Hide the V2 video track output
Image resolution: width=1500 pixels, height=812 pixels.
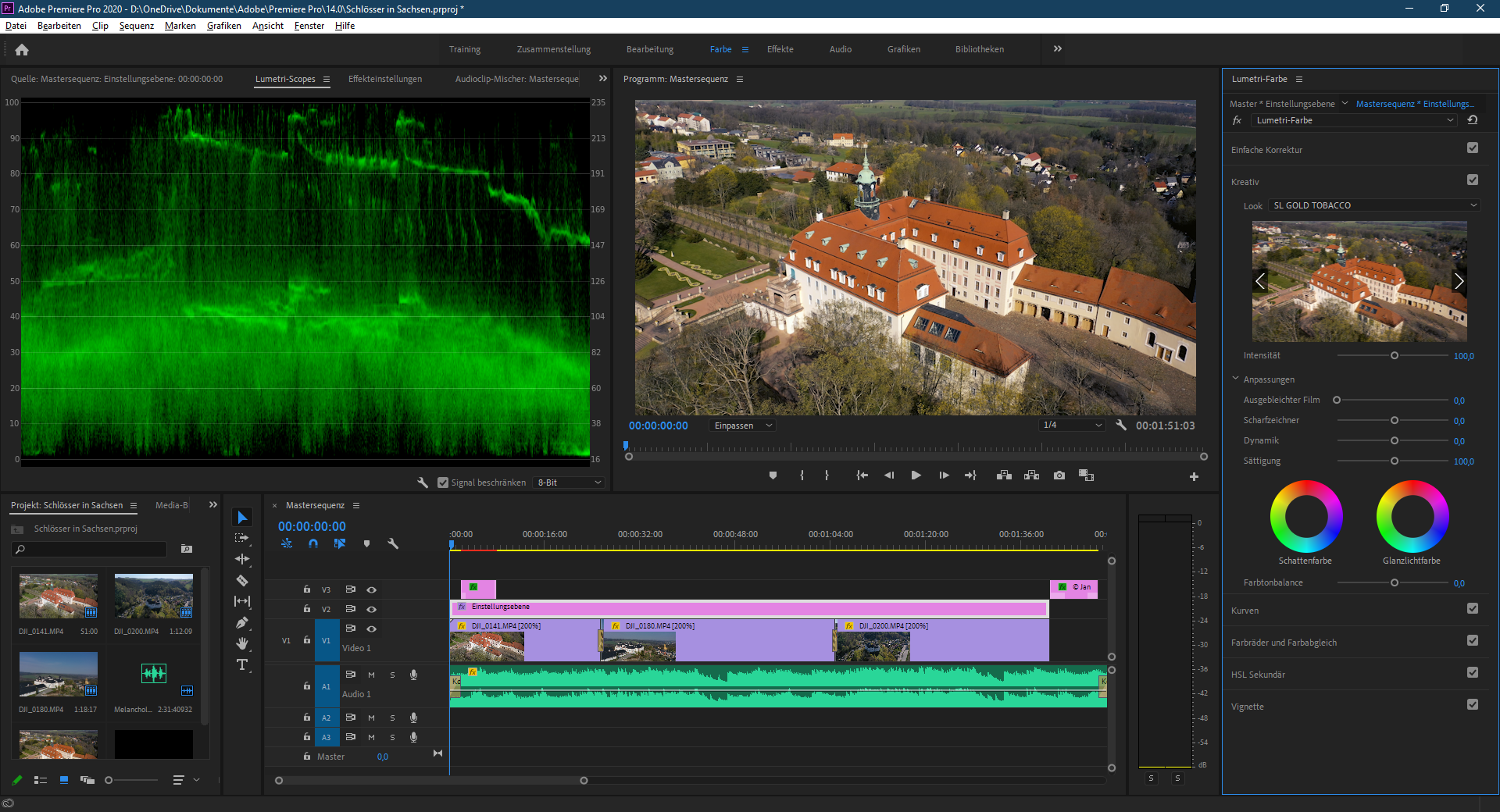[x=371, y=610]
